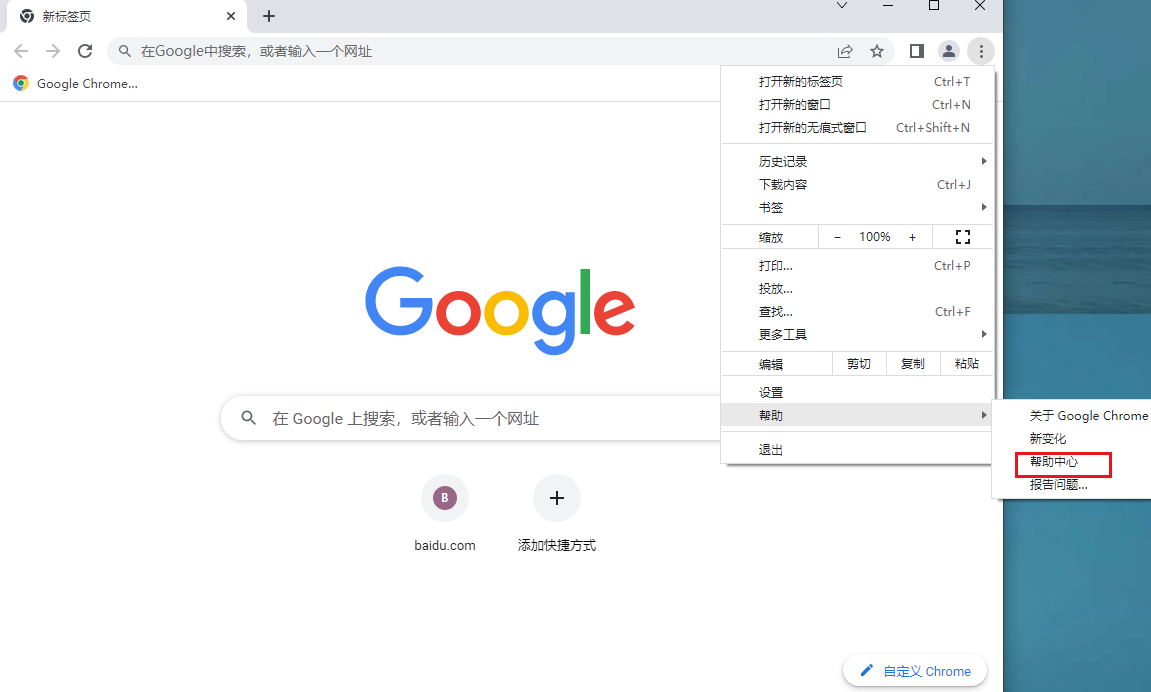Increase zoom with the plus button
The image size is (1151, 692).
(912, 237)
